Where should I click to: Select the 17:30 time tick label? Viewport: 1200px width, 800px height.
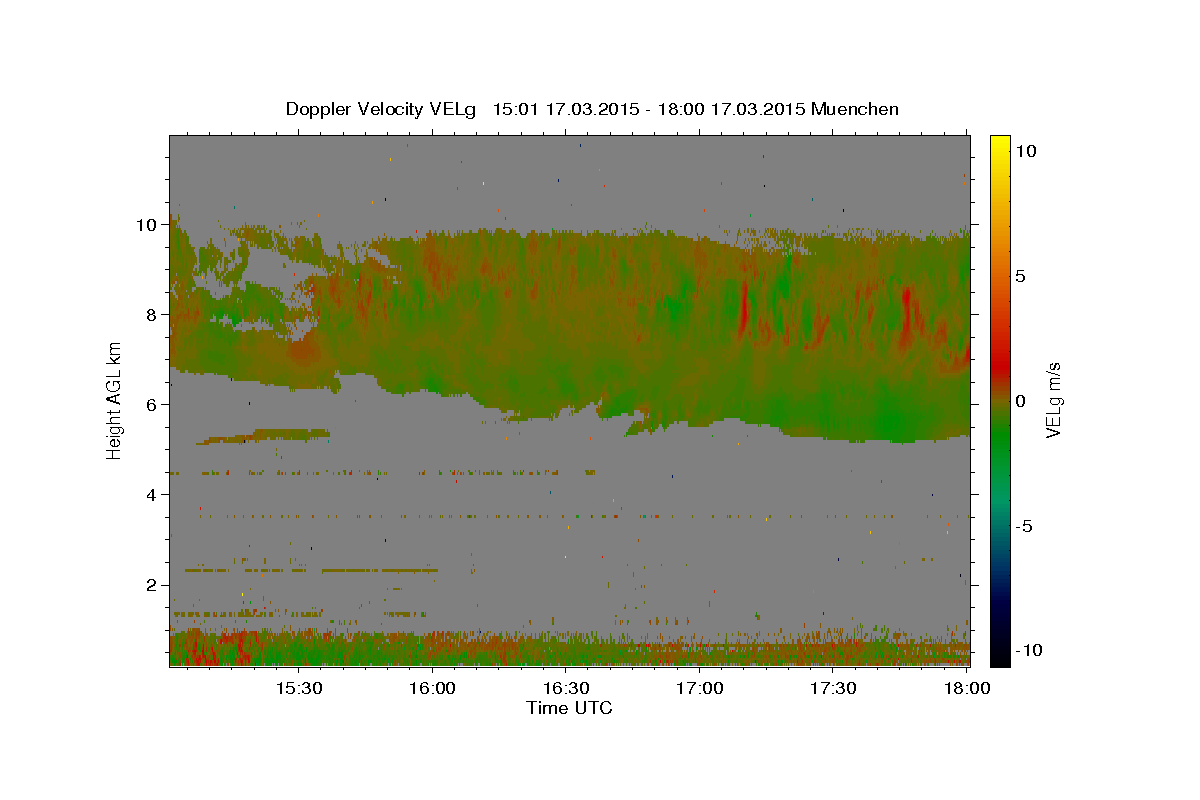833,688
